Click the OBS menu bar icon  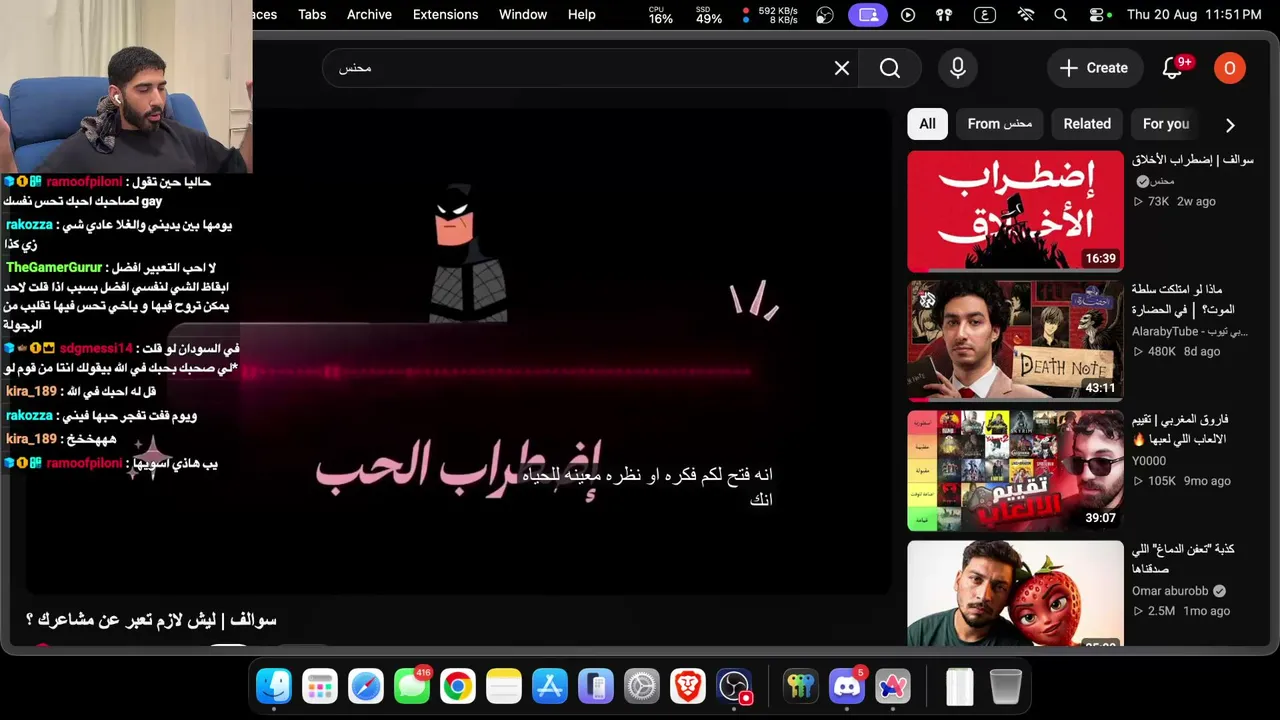coord(825,15)
